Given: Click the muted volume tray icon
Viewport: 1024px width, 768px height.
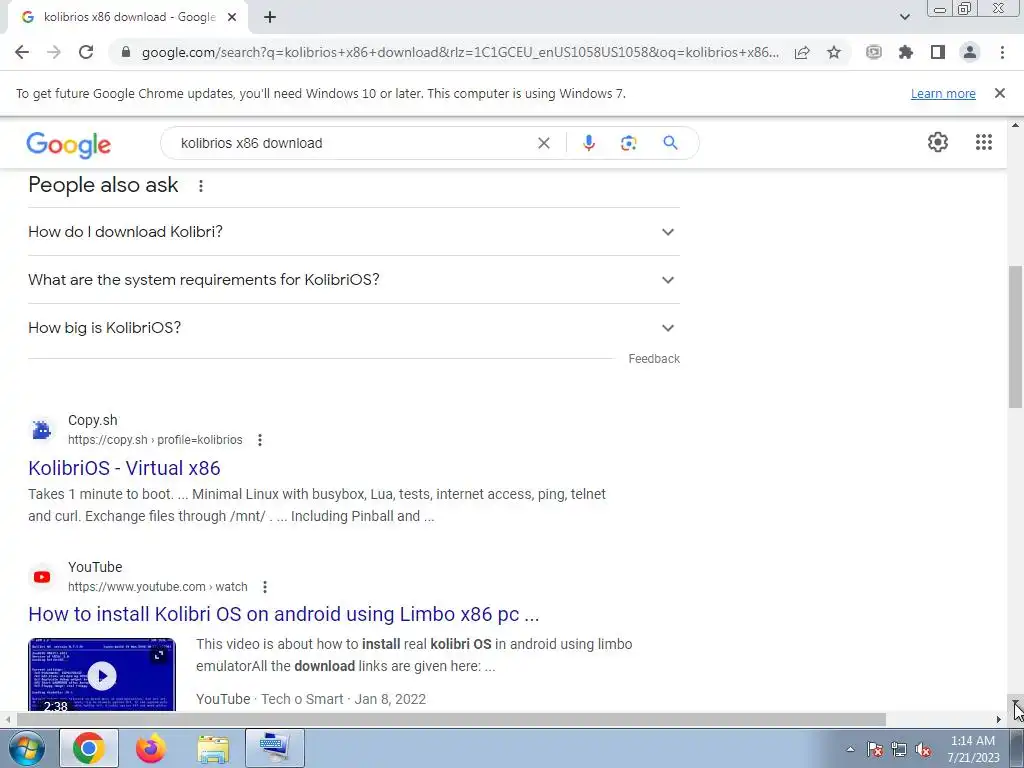Looking at the screenshot, I should click(923, 749).
